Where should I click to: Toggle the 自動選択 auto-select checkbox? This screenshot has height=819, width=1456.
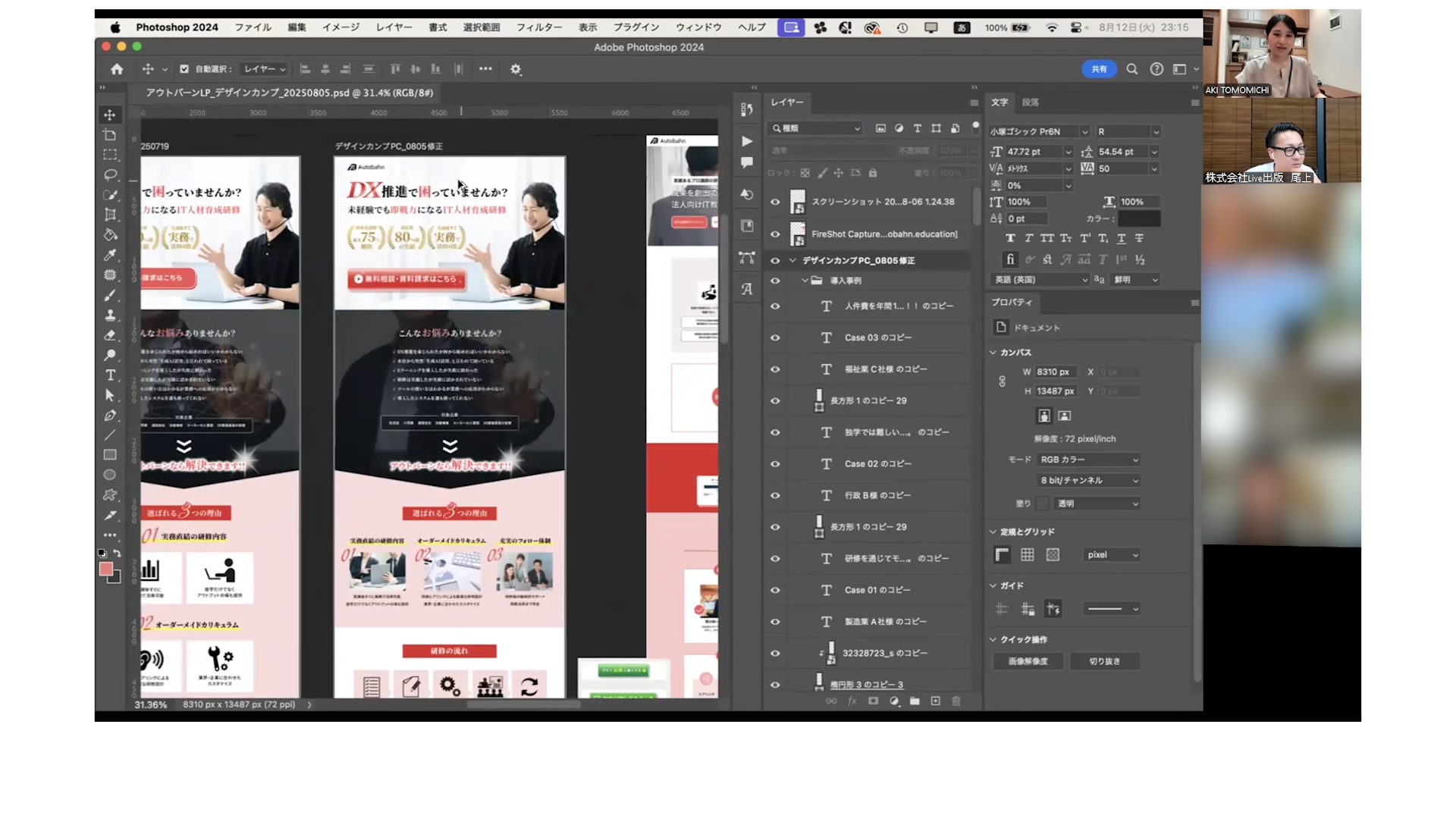click(x=184, y=69)
